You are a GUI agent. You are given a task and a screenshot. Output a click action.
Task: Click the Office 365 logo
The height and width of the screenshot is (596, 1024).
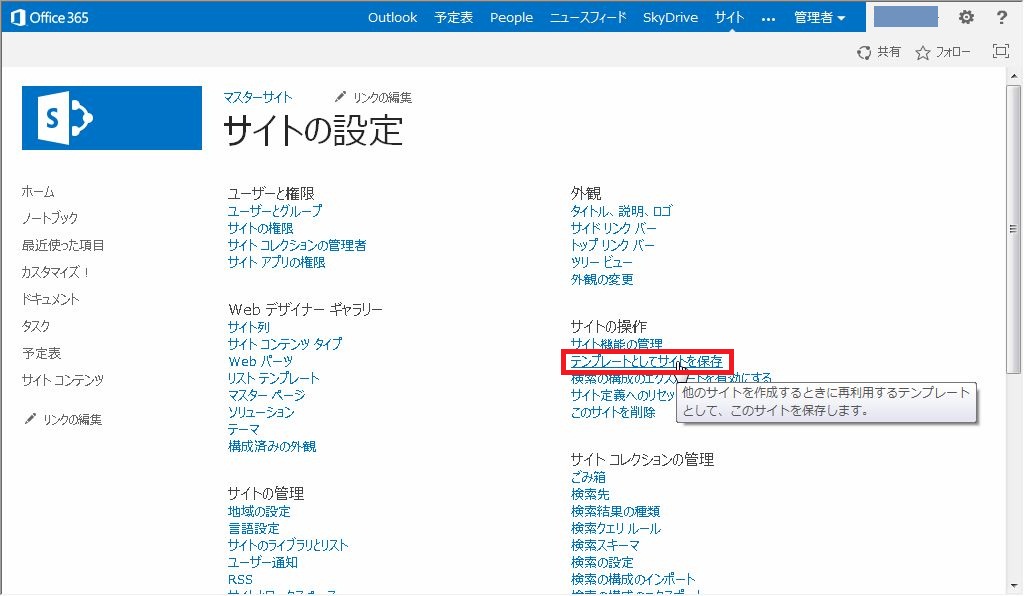coord(50,18)
